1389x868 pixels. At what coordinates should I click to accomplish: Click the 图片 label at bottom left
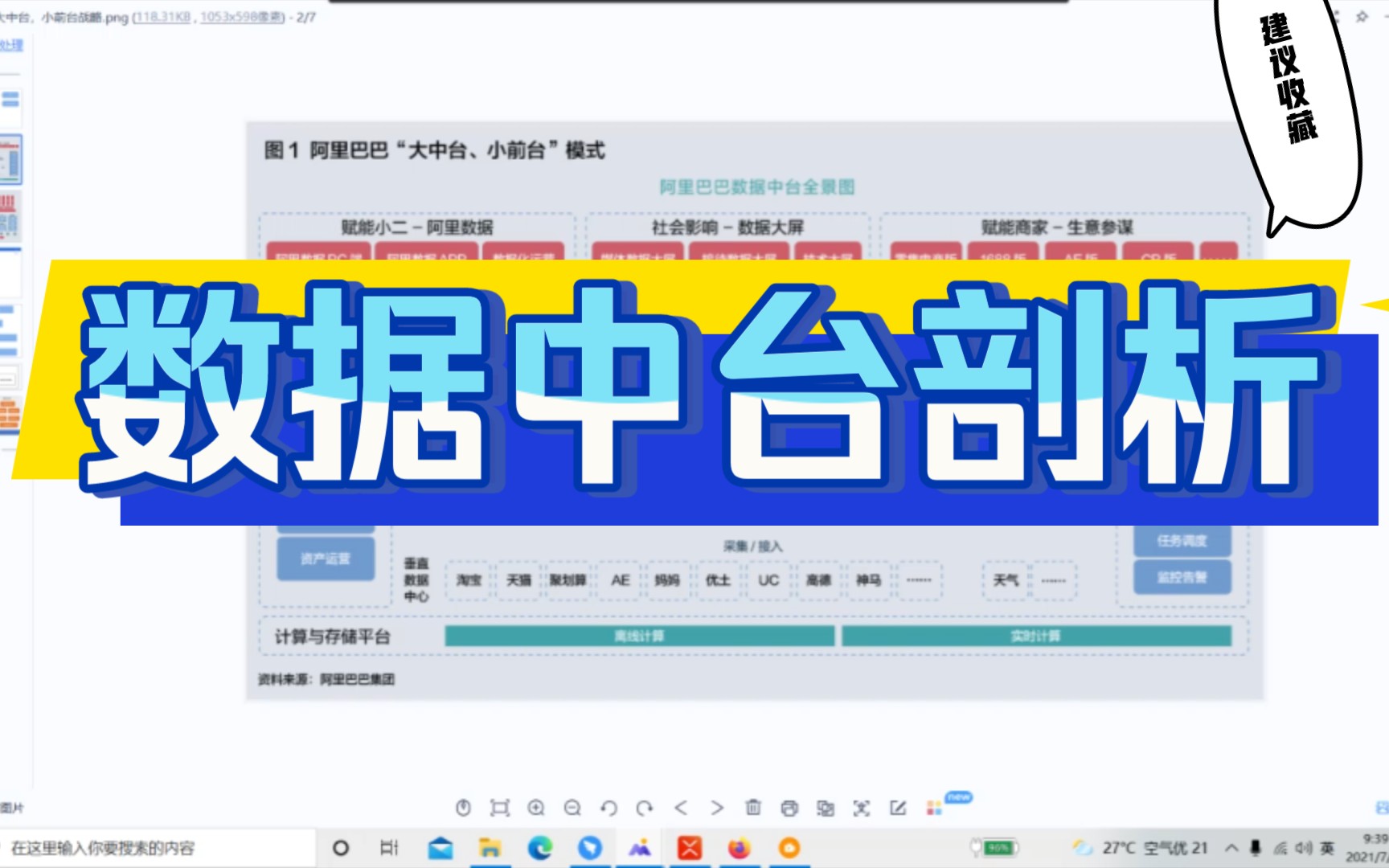[12, 808]
